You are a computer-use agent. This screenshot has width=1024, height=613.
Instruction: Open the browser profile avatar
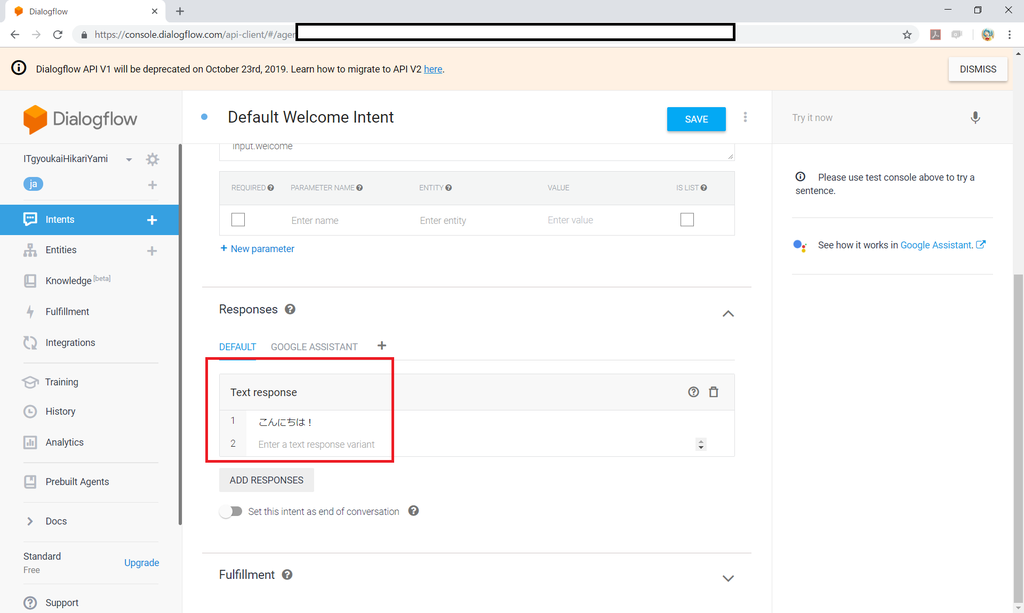987,35
